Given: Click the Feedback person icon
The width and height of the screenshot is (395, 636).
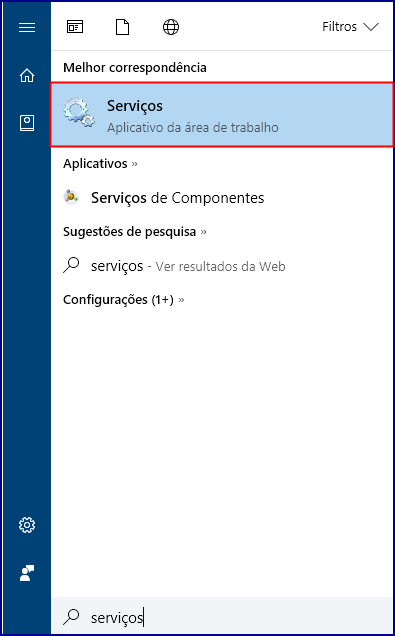Looking at the screenshot, I should coord(27,573).
